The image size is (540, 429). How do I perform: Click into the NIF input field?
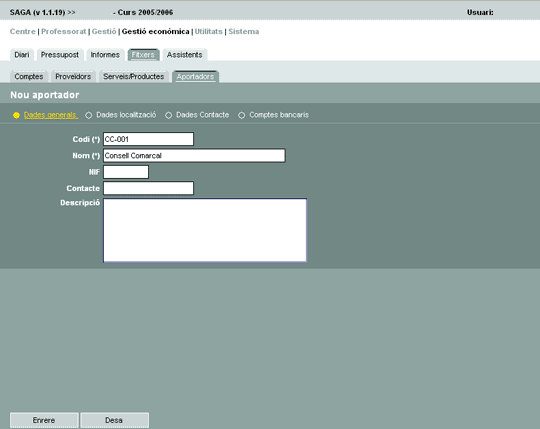(126, 172)
